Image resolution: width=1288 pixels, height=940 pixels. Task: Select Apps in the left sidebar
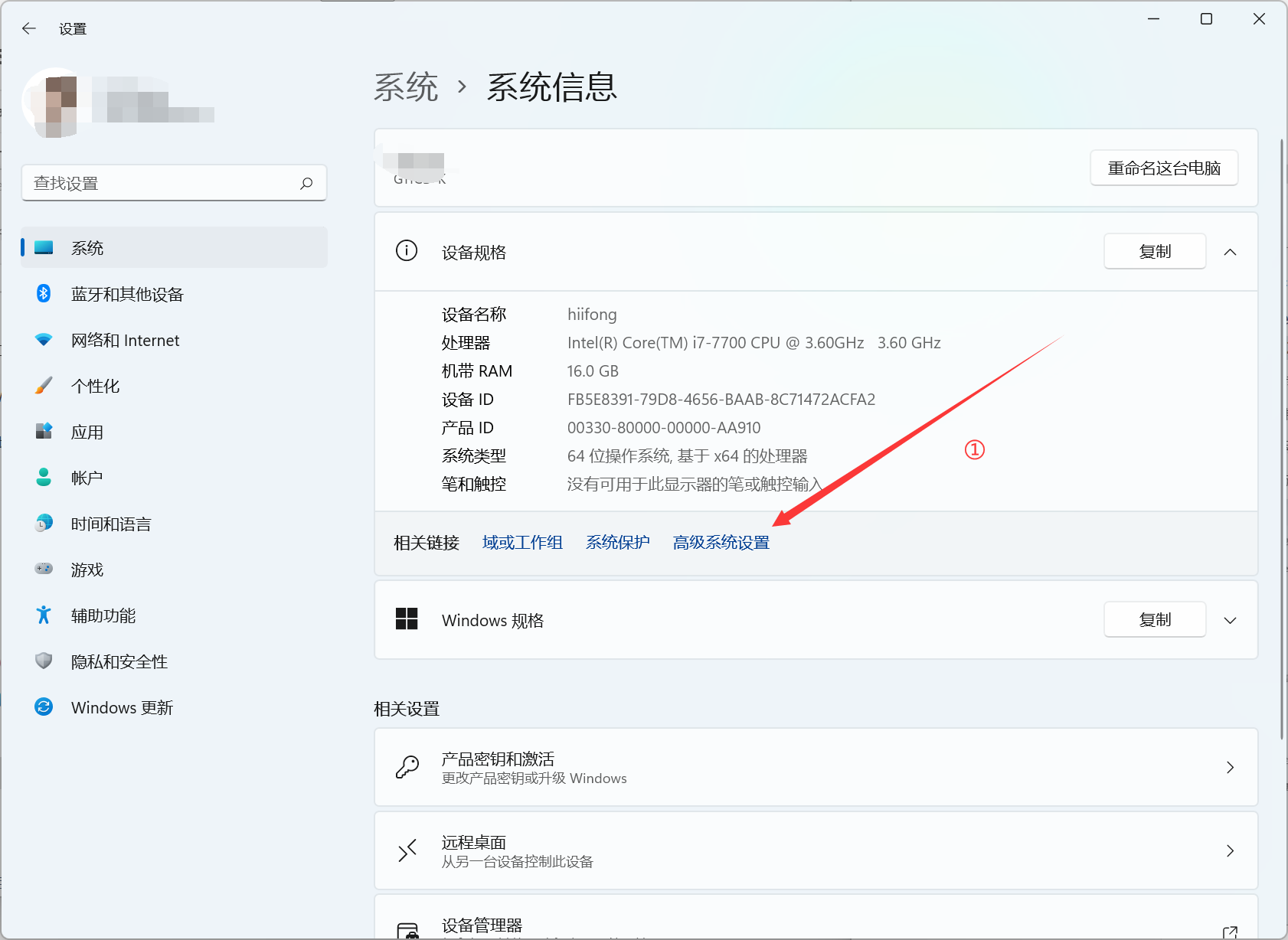coord(87,432)
